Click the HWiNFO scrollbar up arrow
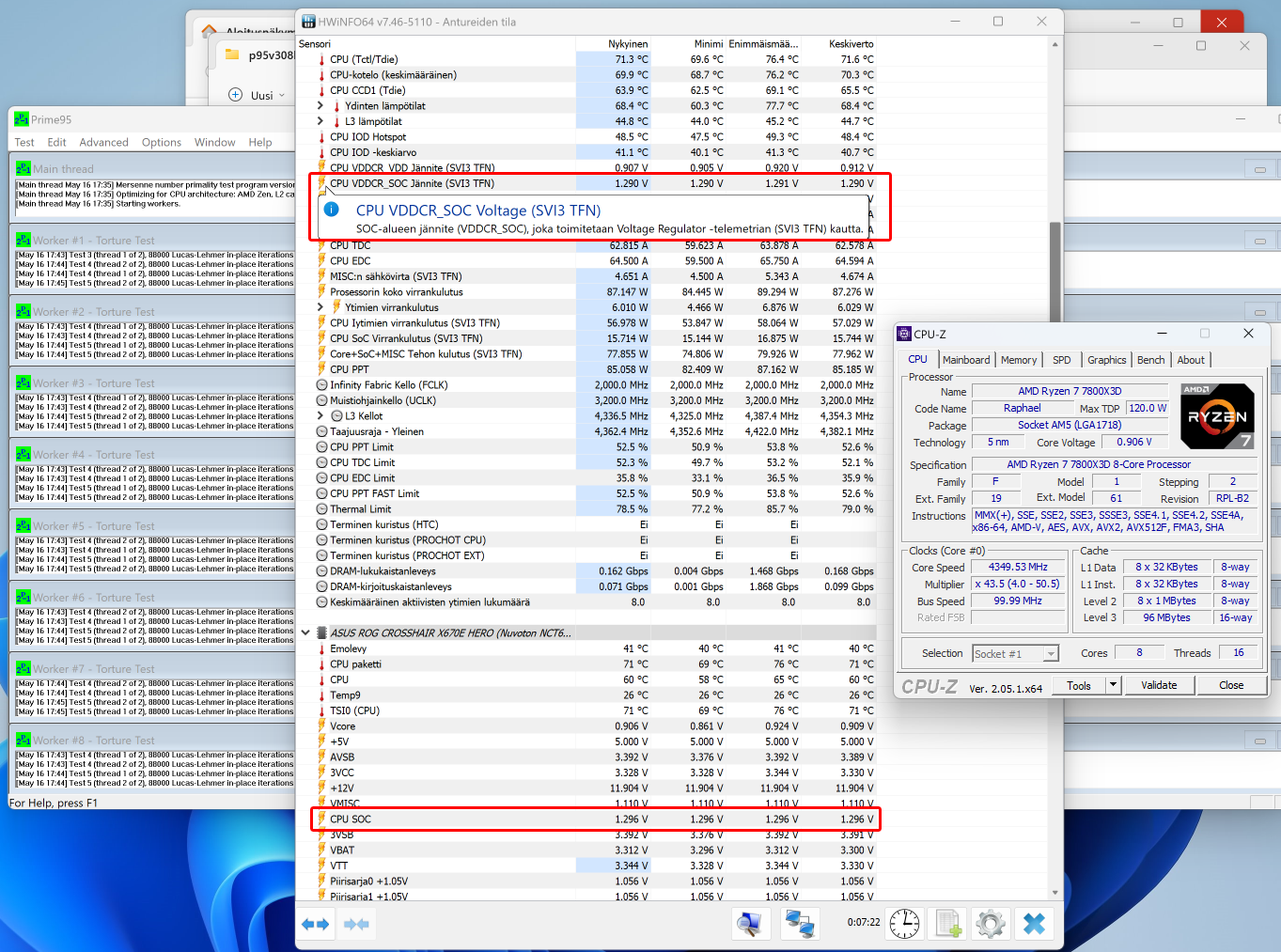This screenshot has height=952, width=1281. [1055, 44]
